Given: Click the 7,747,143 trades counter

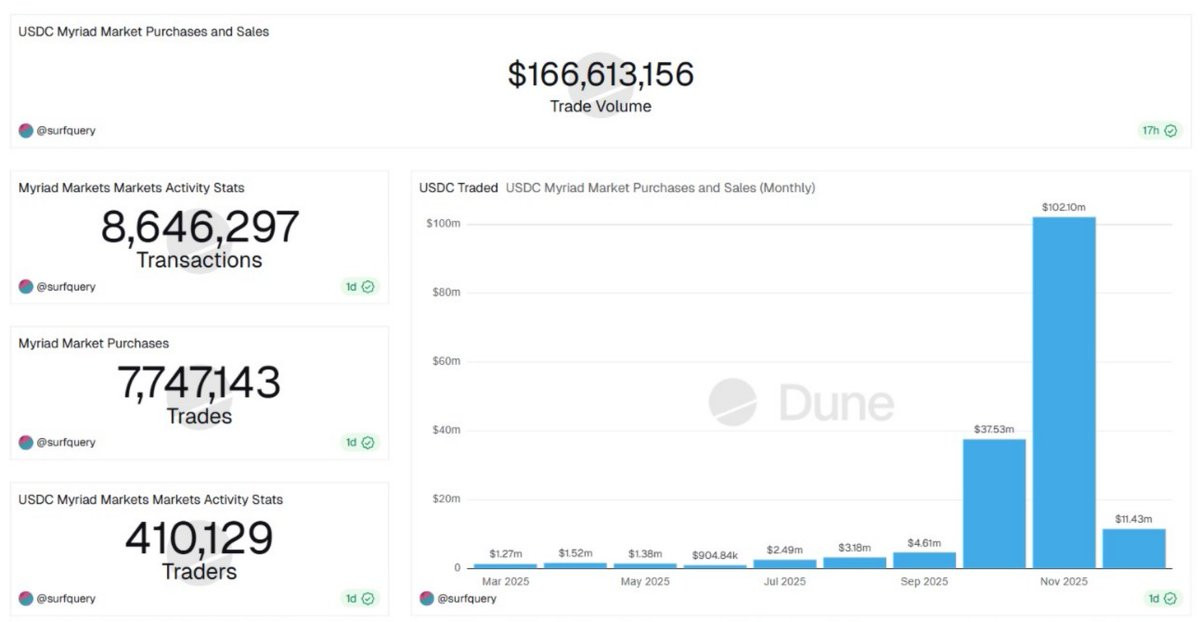Looking at the screenshot, I should click(x=199, y=382).
